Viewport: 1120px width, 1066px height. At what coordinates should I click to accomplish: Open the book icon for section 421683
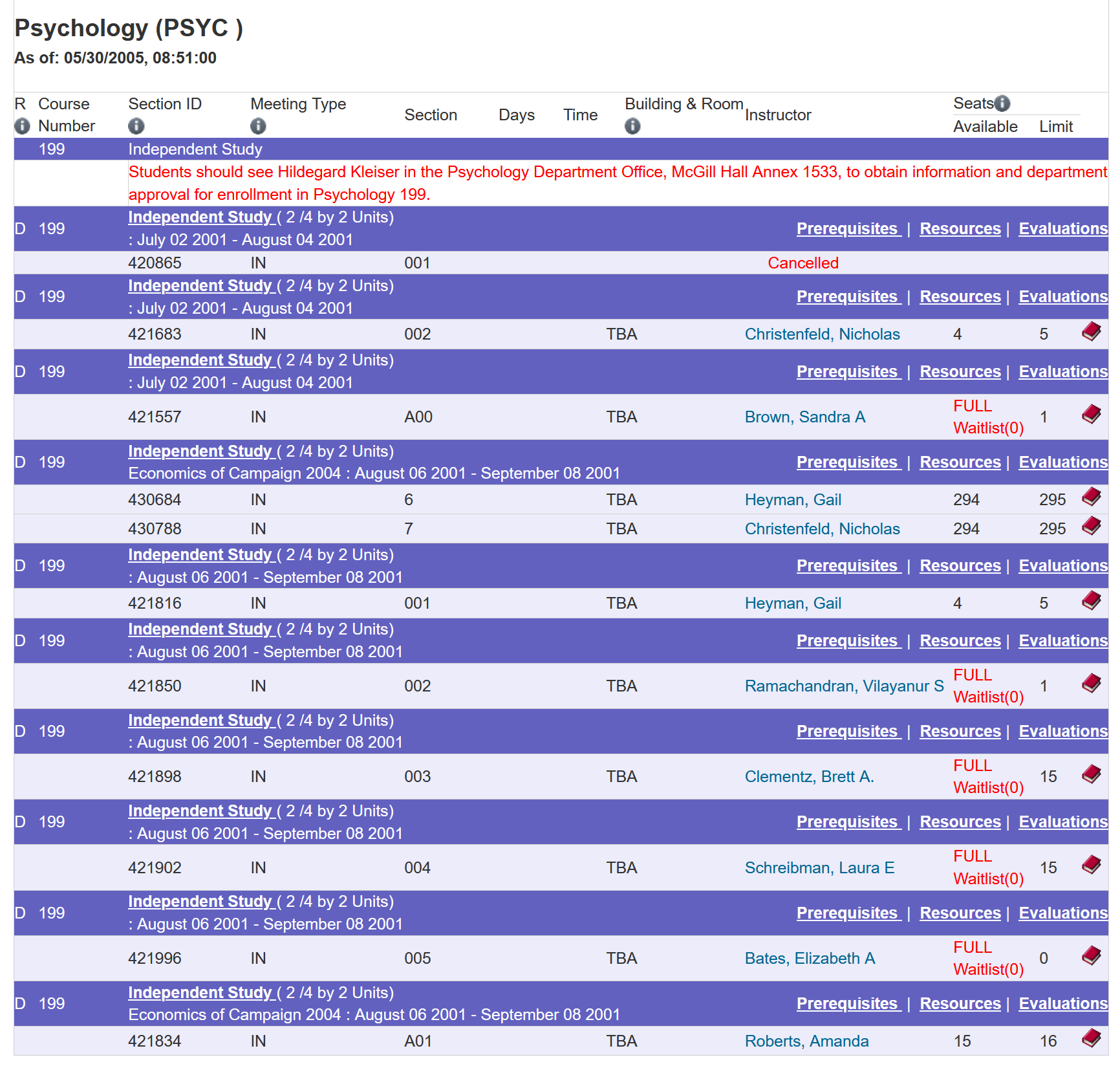tap(1092, 332)
